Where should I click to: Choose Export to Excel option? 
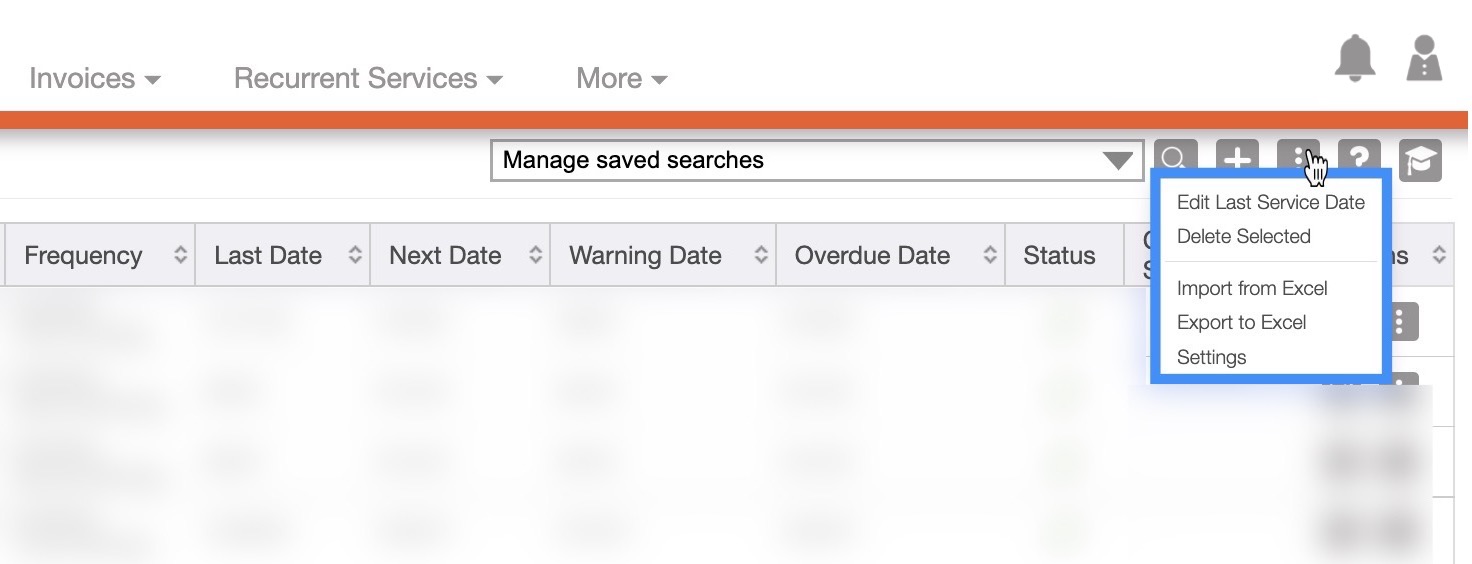(x=1241, y=322)
